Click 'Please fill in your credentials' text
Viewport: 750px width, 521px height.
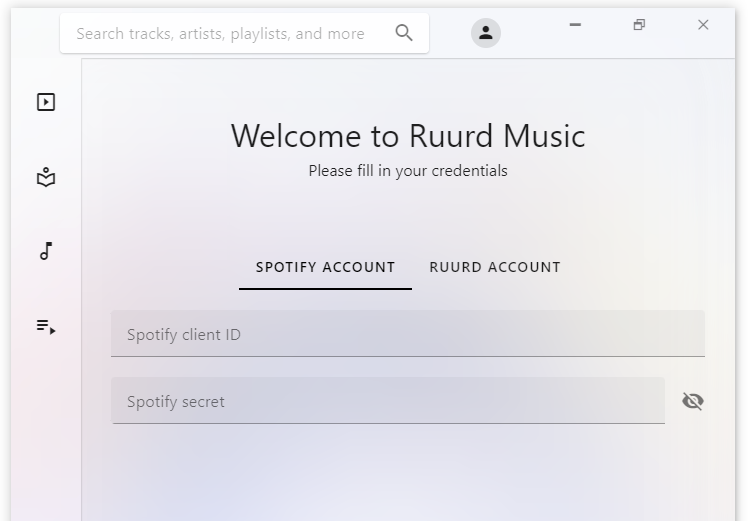[408, 171]
